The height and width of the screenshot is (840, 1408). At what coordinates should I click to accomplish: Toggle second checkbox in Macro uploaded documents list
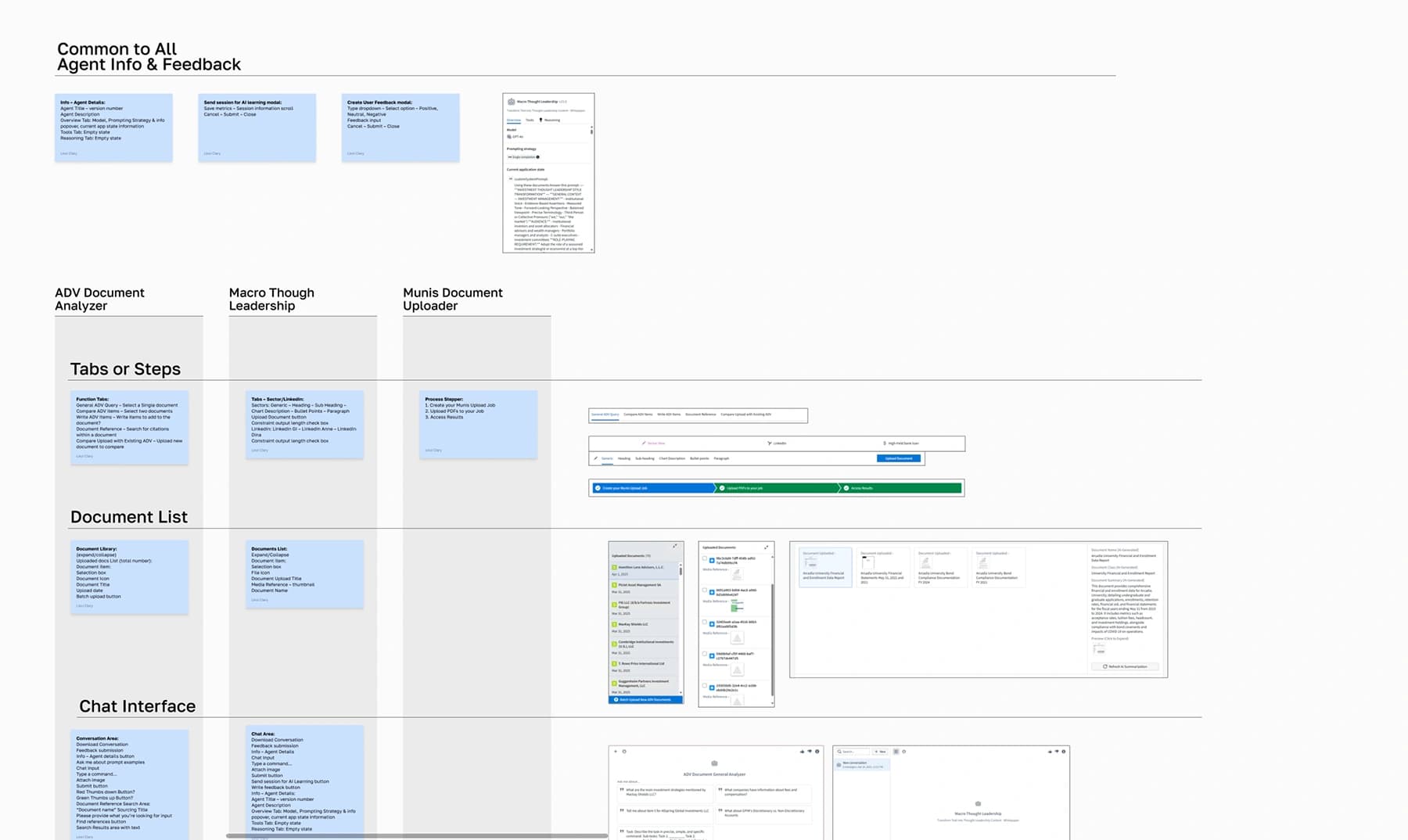pos(705,590)
